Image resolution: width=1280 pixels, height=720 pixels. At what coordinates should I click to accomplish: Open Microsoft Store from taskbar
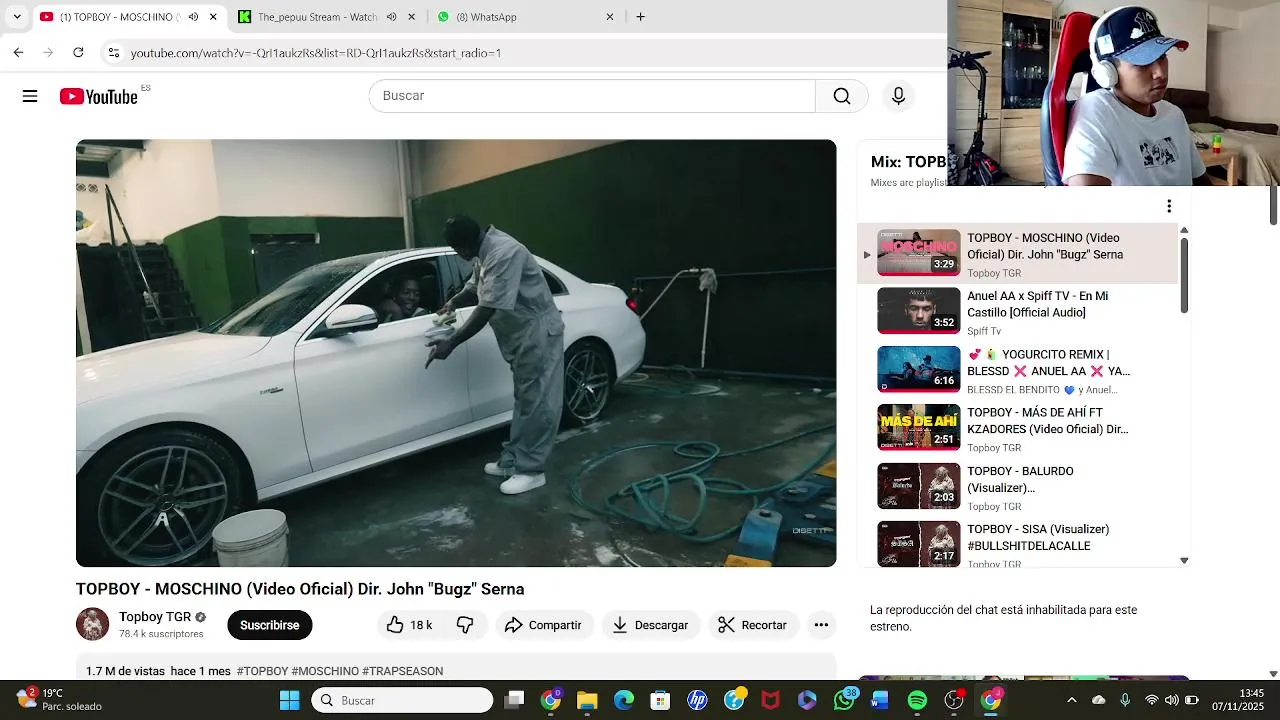coord(660,700)
